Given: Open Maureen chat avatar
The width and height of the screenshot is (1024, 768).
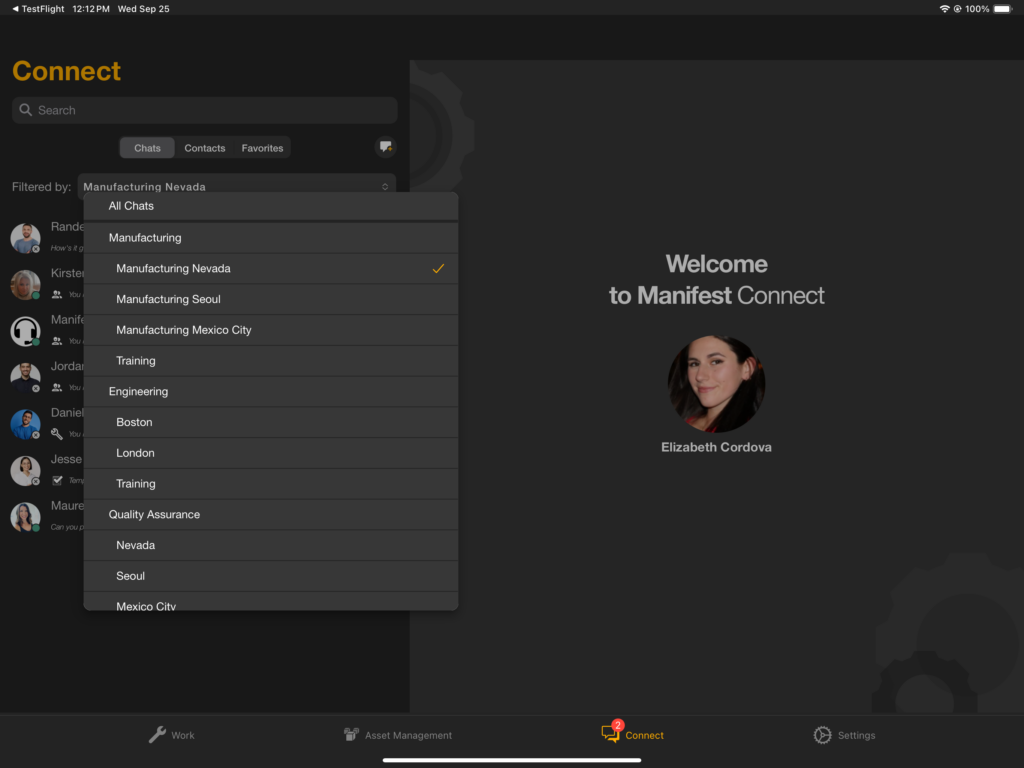Looking at the screenshot, I should pyautogui.click(x=25, y=517).
